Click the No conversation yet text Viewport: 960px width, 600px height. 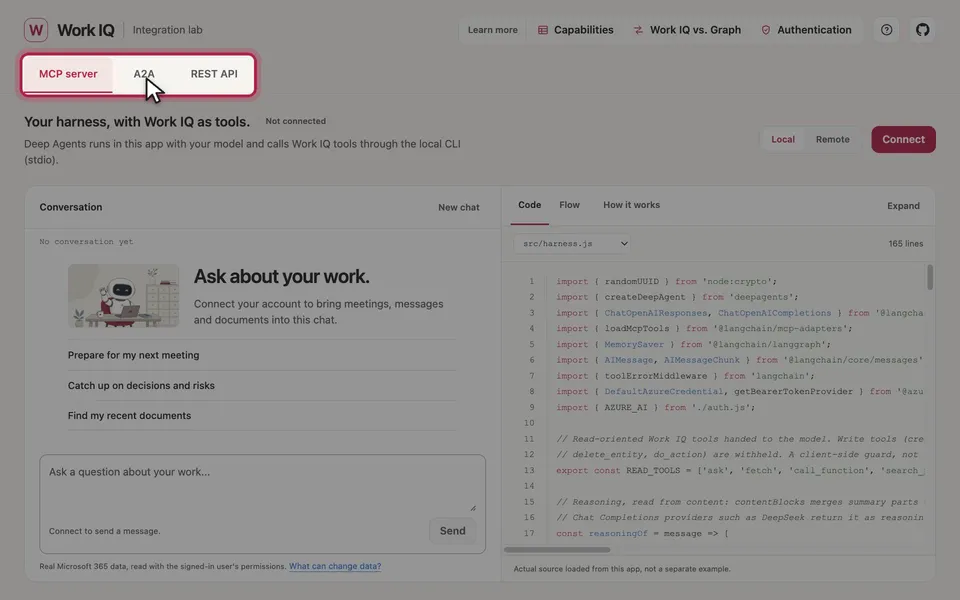[x=86, y=242]
